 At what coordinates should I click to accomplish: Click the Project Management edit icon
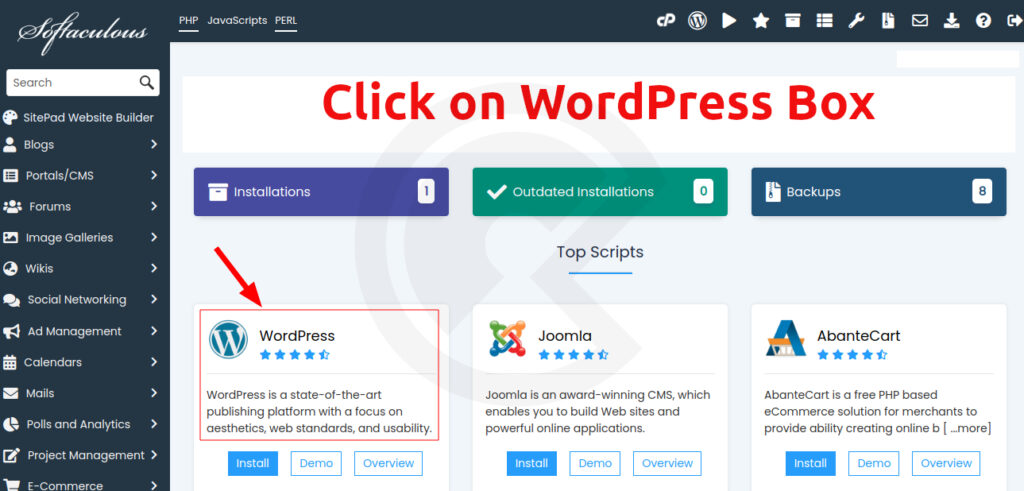click(x=12, y=455)
